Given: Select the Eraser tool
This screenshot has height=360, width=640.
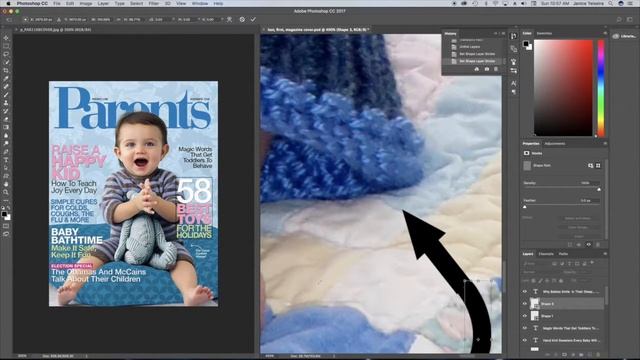Looking at the screenshot, I should pyautogui.click(x=6, y=119).
